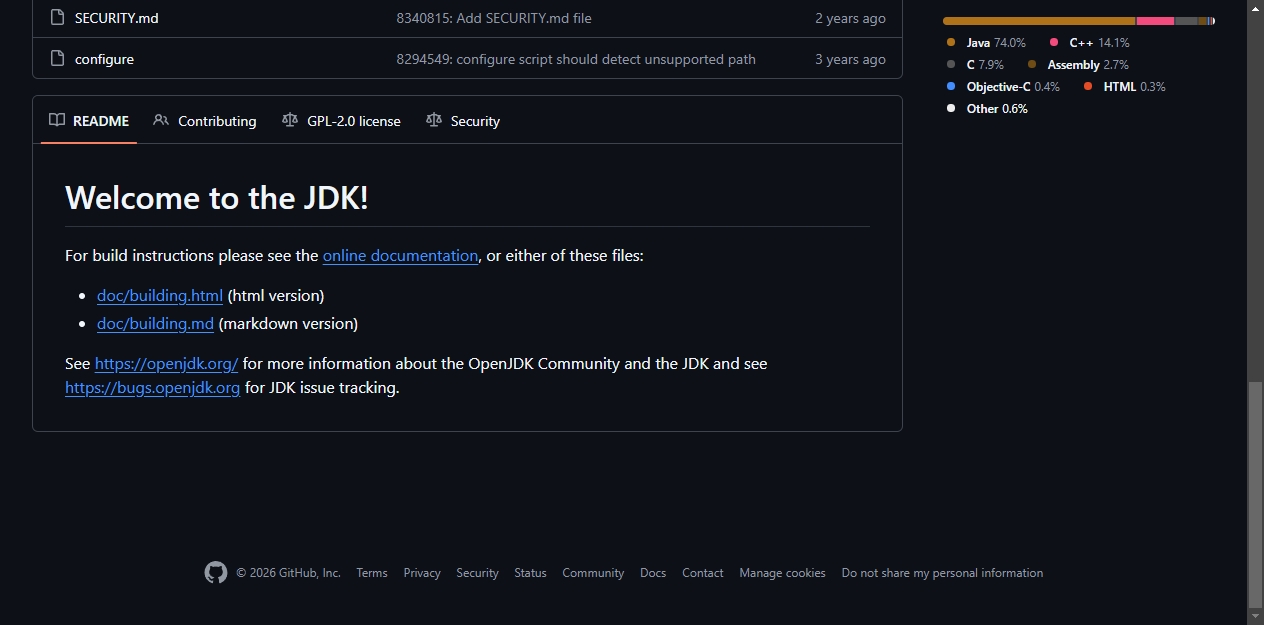
Task: Click the Other 0.6% language entry
Action: (x=987, y=109)
